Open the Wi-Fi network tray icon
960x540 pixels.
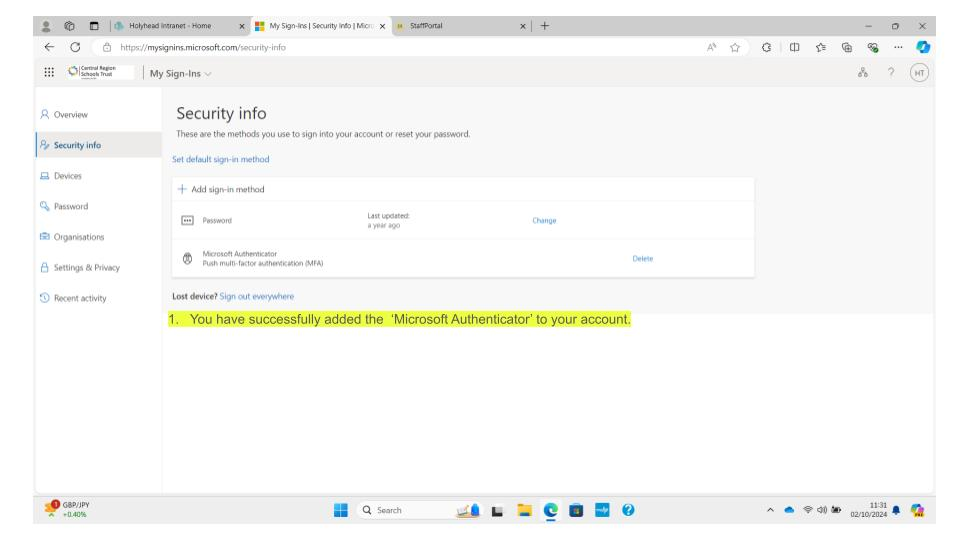(x=808, y=510)
